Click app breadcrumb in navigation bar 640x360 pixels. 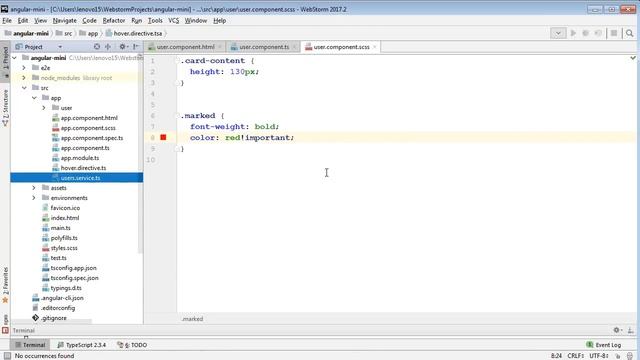click(89, 33)
